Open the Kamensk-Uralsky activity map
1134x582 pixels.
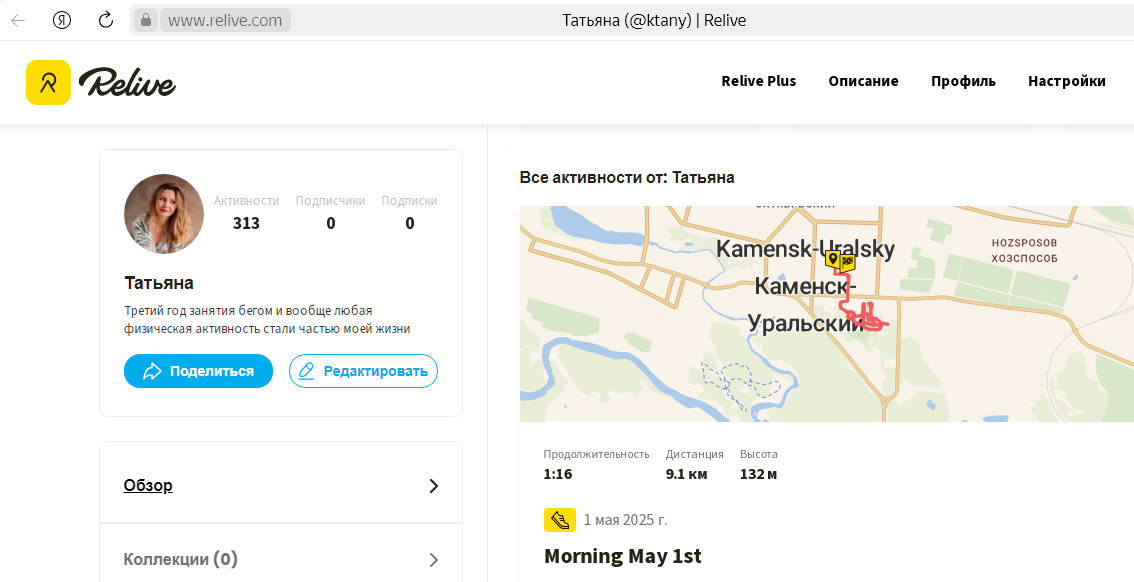tap(827, 314)
